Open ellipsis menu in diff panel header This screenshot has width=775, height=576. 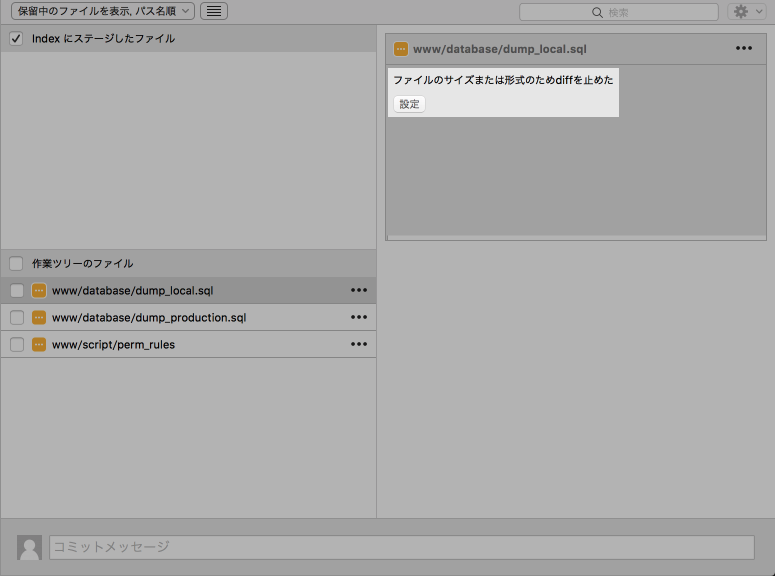tap(744, 49)
